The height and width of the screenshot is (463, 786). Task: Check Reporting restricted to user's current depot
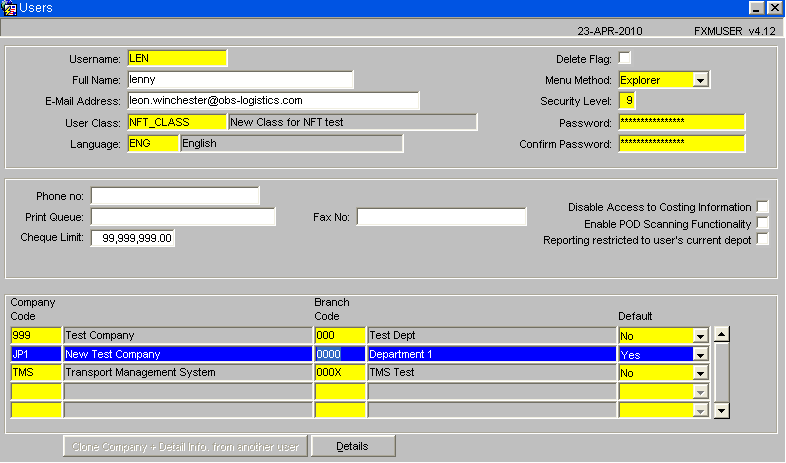coord(762,239)
